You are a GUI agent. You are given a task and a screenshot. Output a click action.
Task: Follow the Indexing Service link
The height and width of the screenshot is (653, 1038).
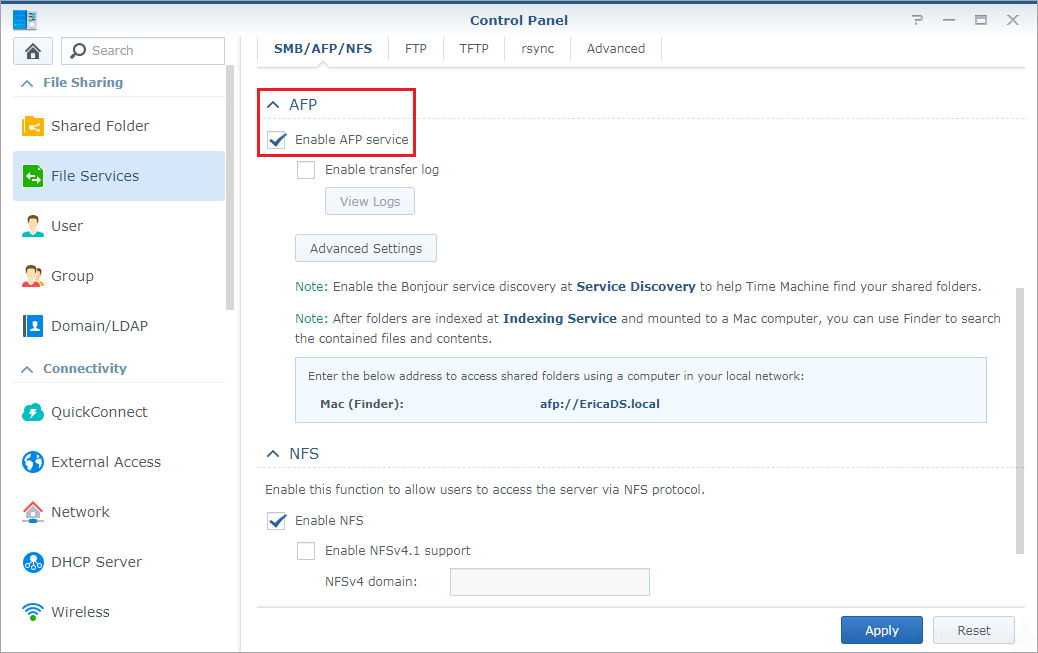[559, 319]
